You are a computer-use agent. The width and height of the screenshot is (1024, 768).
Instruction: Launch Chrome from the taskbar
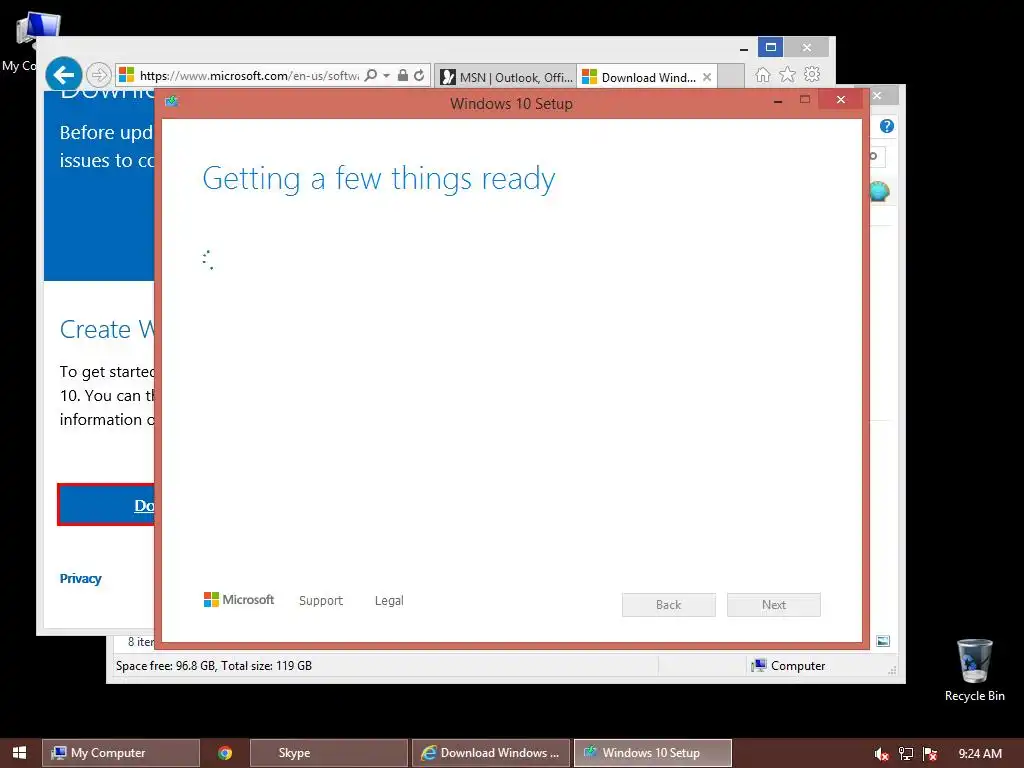[x=225, y=753]
